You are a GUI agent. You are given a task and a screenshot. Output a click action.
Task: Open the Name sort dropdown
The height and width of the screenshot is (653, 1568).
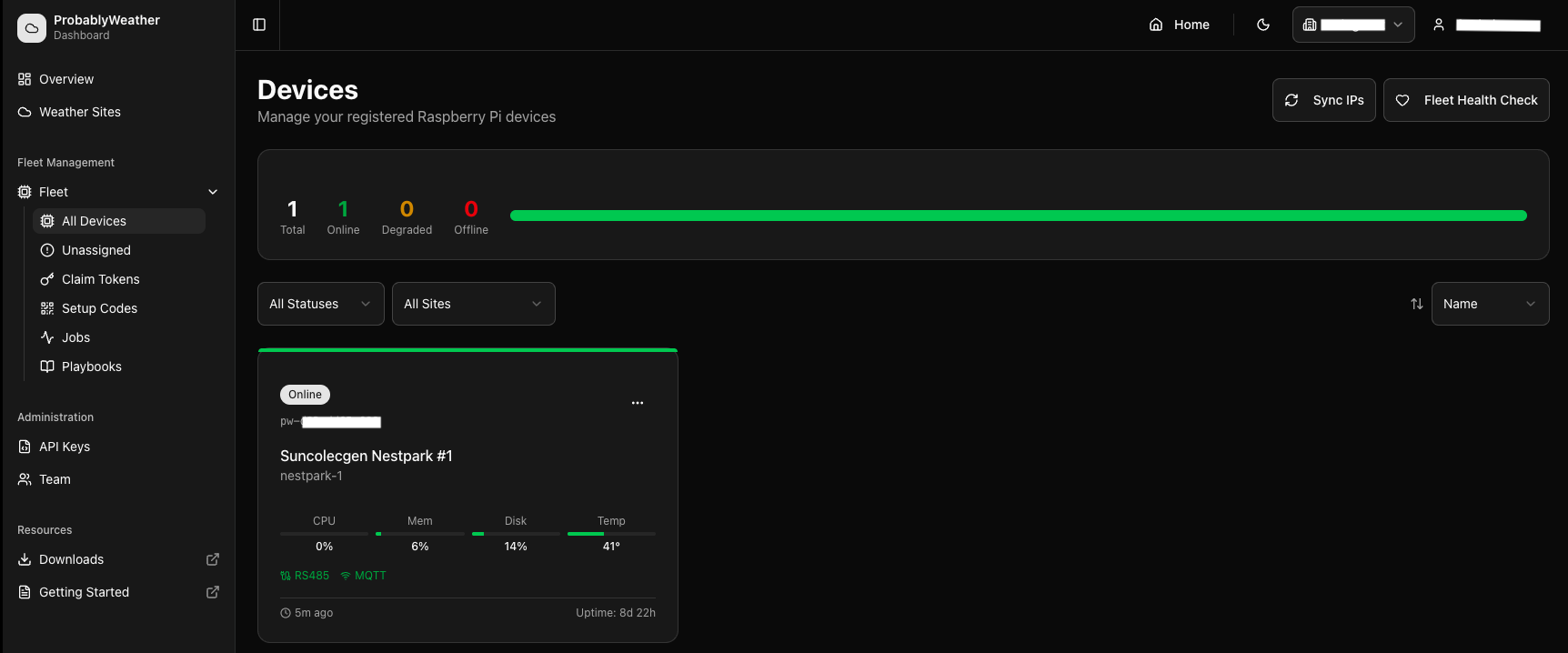1489,304
